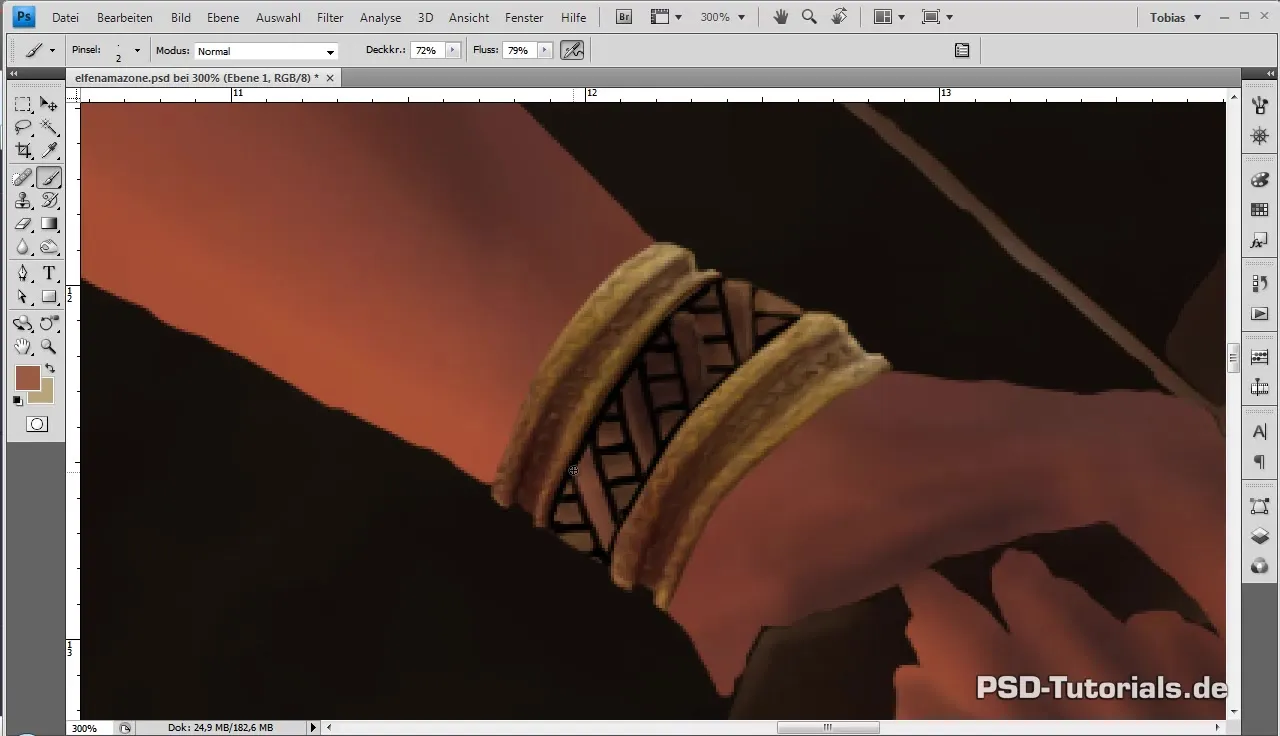Open the Color panel palette icon

[x=1260, y=180]
